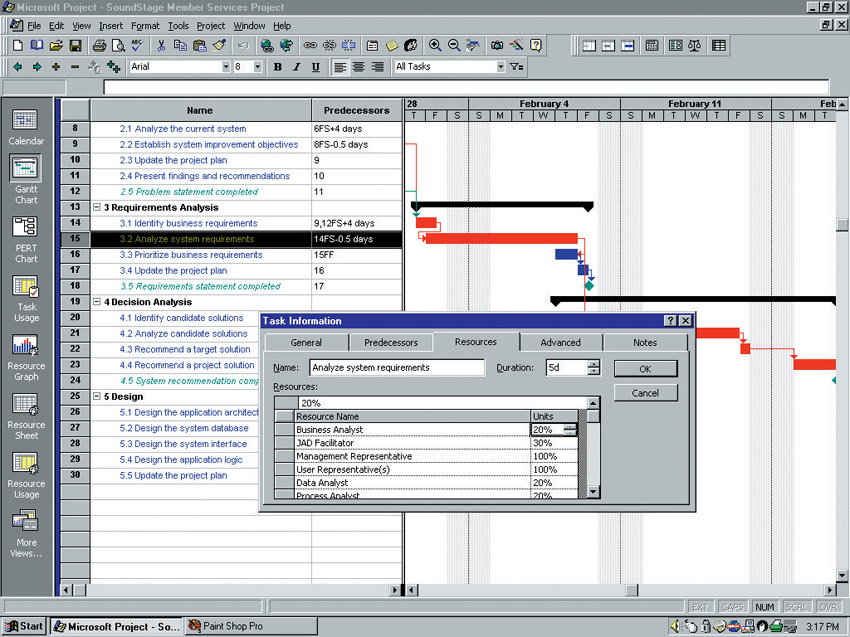Confirm the Task Information dialog with OK

(645, 369)
